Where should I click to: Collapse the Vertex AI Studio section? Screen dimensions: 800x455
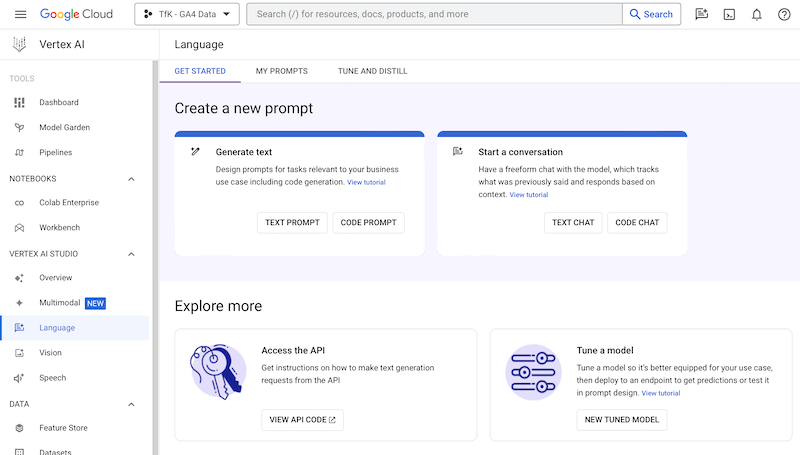coord(131,254)
